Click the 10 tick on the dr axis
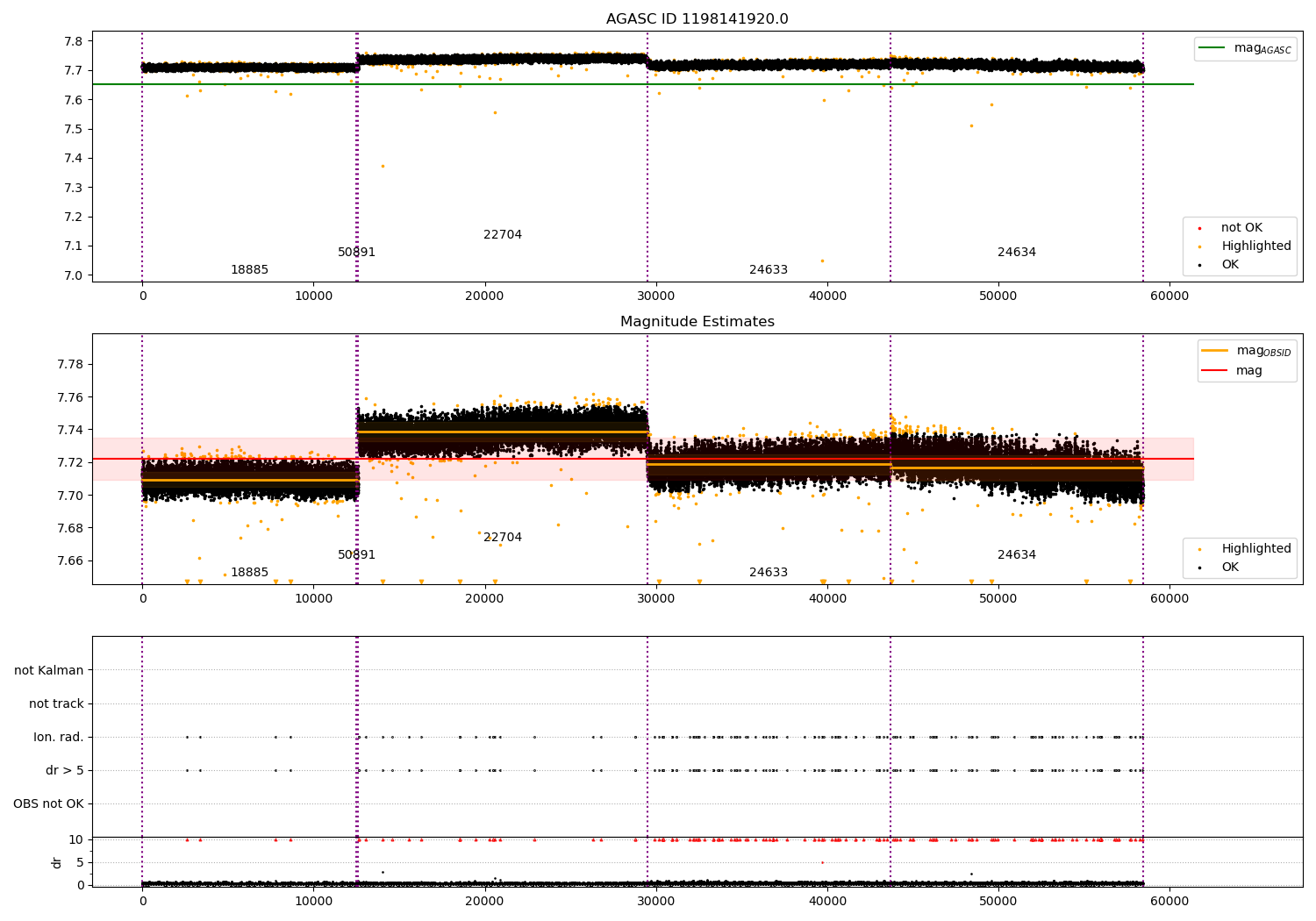1316x921 pixels. point(76,840)
